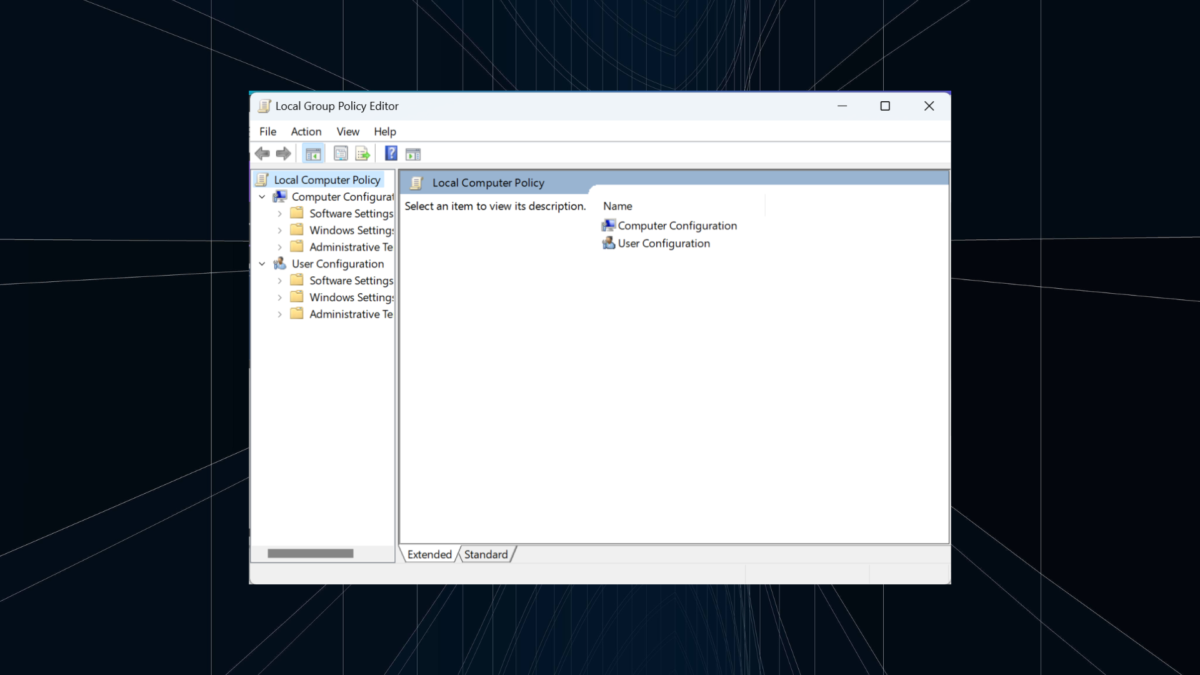Switch to the Extended tab

point(429,554)
